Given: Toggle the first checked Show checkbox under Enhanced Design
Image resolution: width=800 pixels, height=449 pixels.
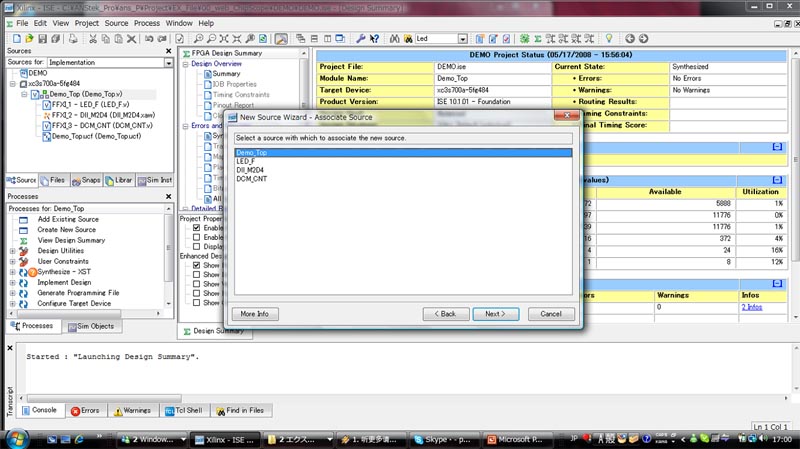Looking at the screenshot, I should pos(196,265).
